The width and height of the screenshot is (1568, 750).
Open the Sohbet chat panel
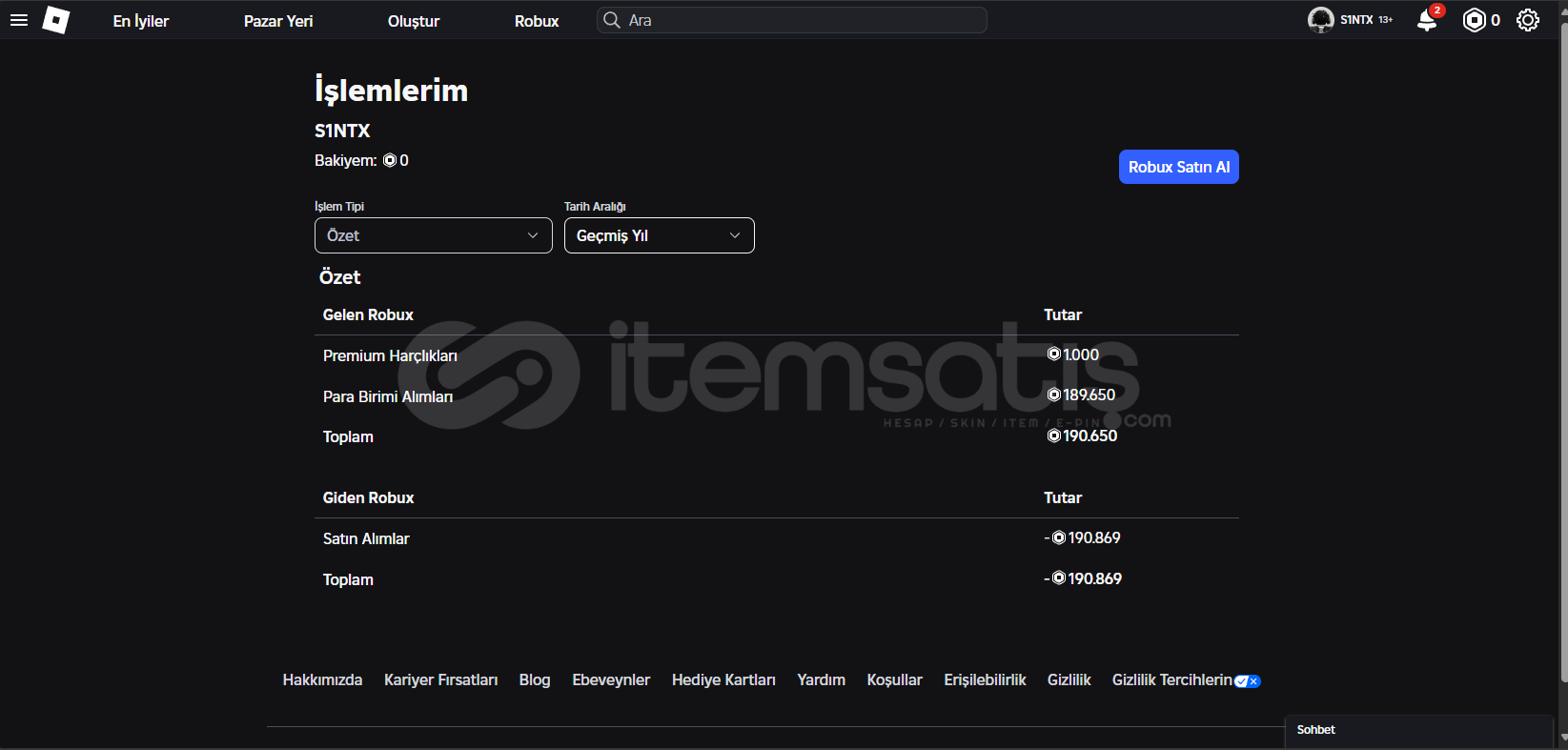coord(1418,731)
